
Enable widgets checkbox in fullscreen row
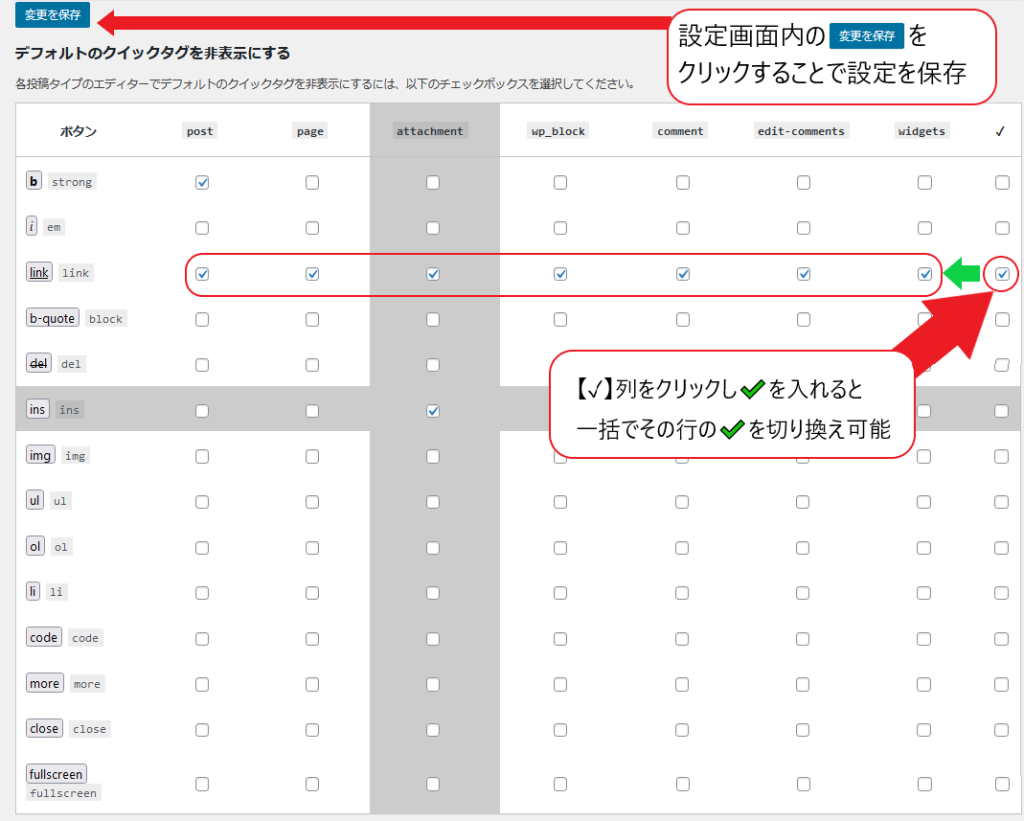925,784
